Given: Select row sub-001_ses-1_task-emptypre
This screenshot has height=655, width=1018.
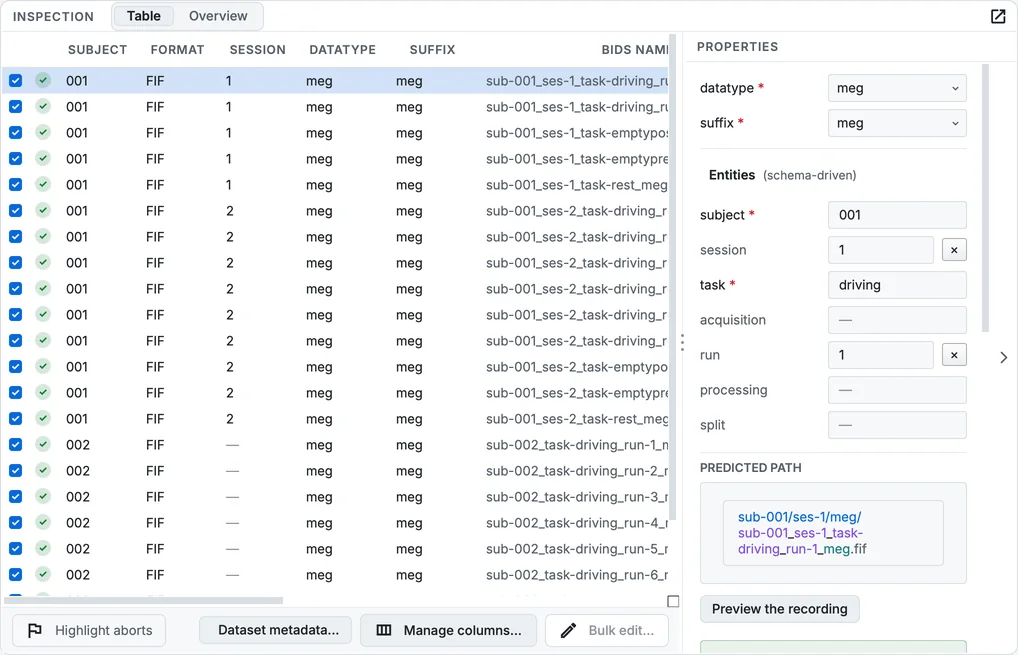Looking at the screenshot, I should tap(335, 158).
